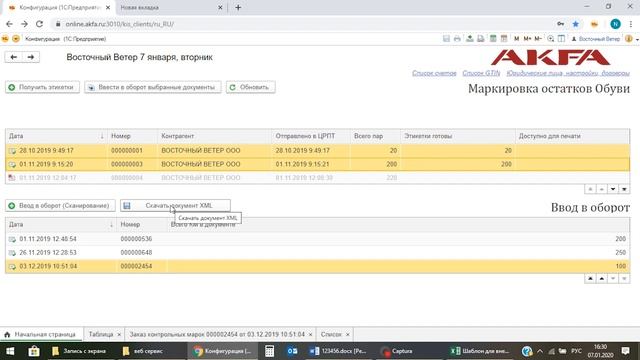Click the 1C forward arrow navigation button
Viewport: 640px width, 360px height.
tap(31, 57)
